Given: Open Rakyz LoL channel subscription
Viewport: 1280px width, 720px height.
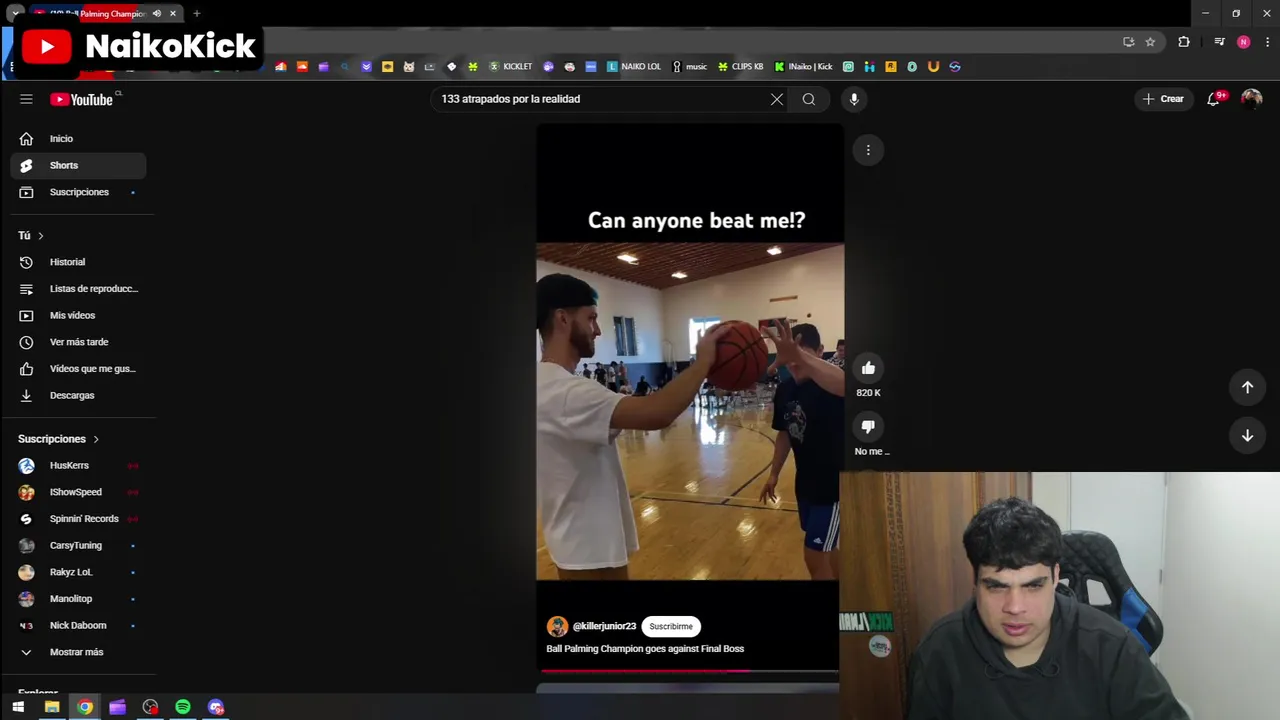Looking at the screenshot, I should (78, 572).
